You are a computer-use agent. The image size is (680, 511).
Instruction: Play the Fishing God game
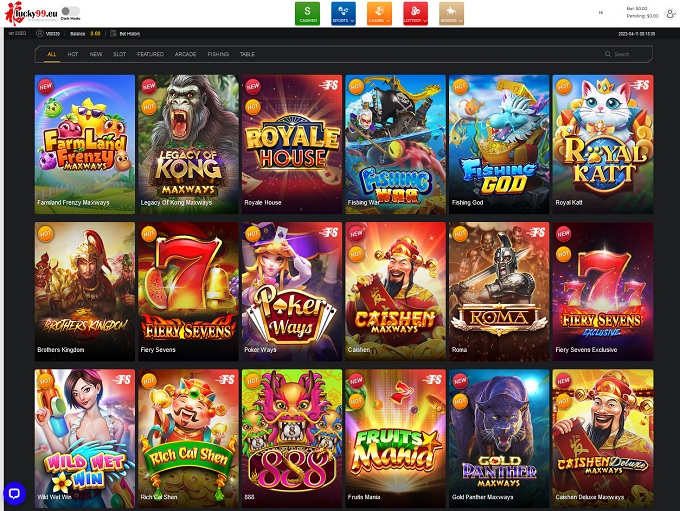(499, 144)
